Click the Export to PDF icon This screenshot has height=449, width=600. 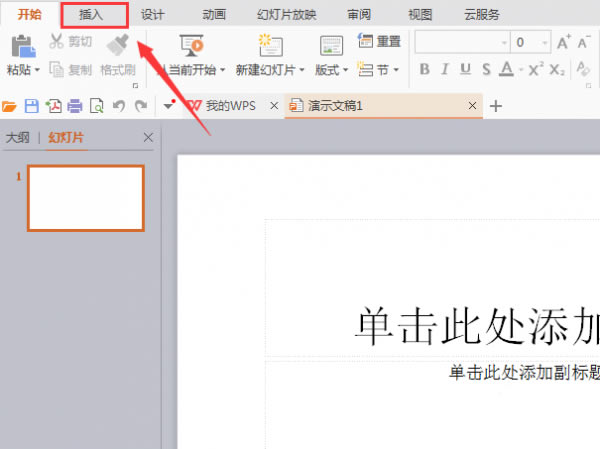click(x=54, y=106)
